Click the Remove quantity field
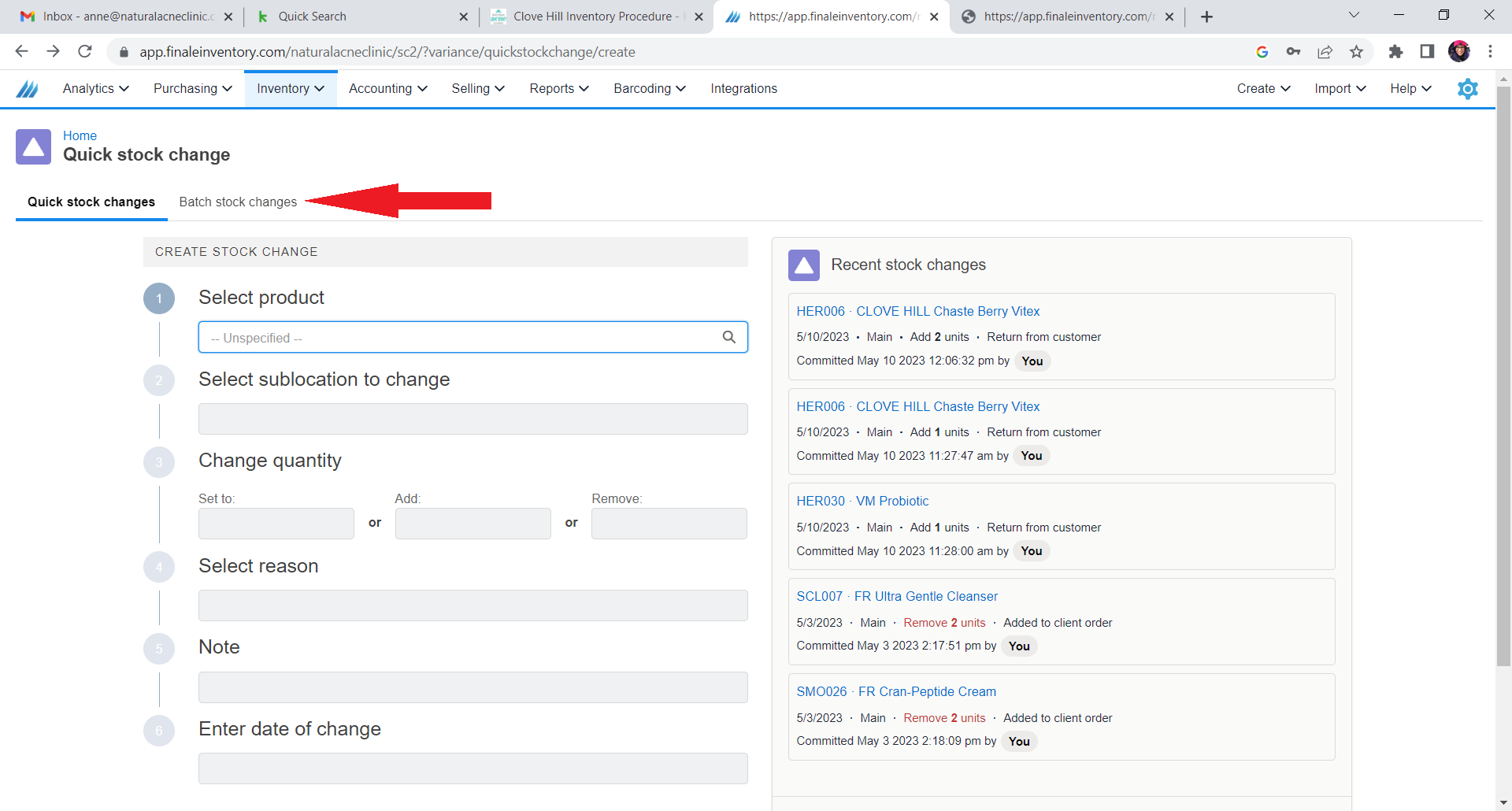 pyautogui.click(x=669, y=524)
